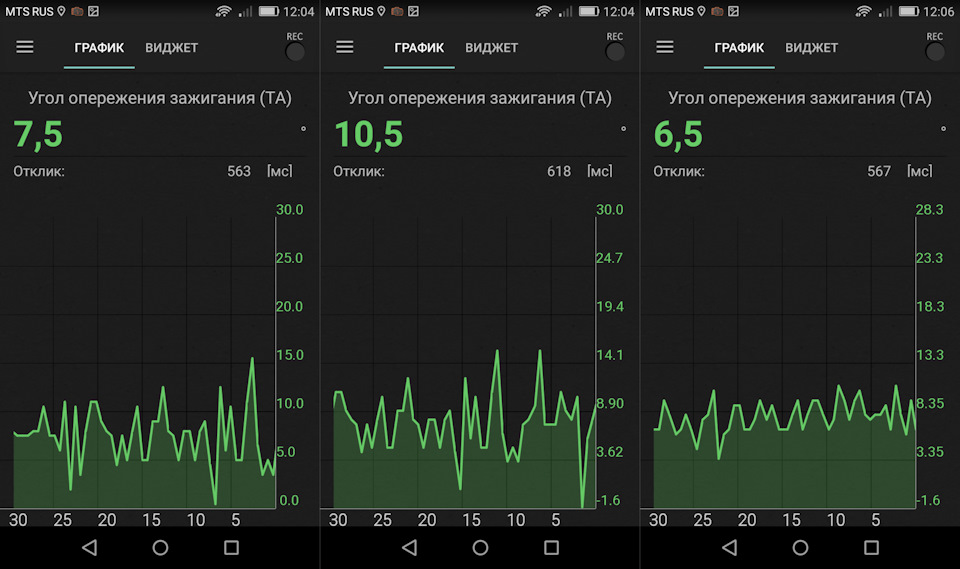960x569 pixels.
Task: Tap Android home button under the 7,5 screen
Action: (160, 548)
